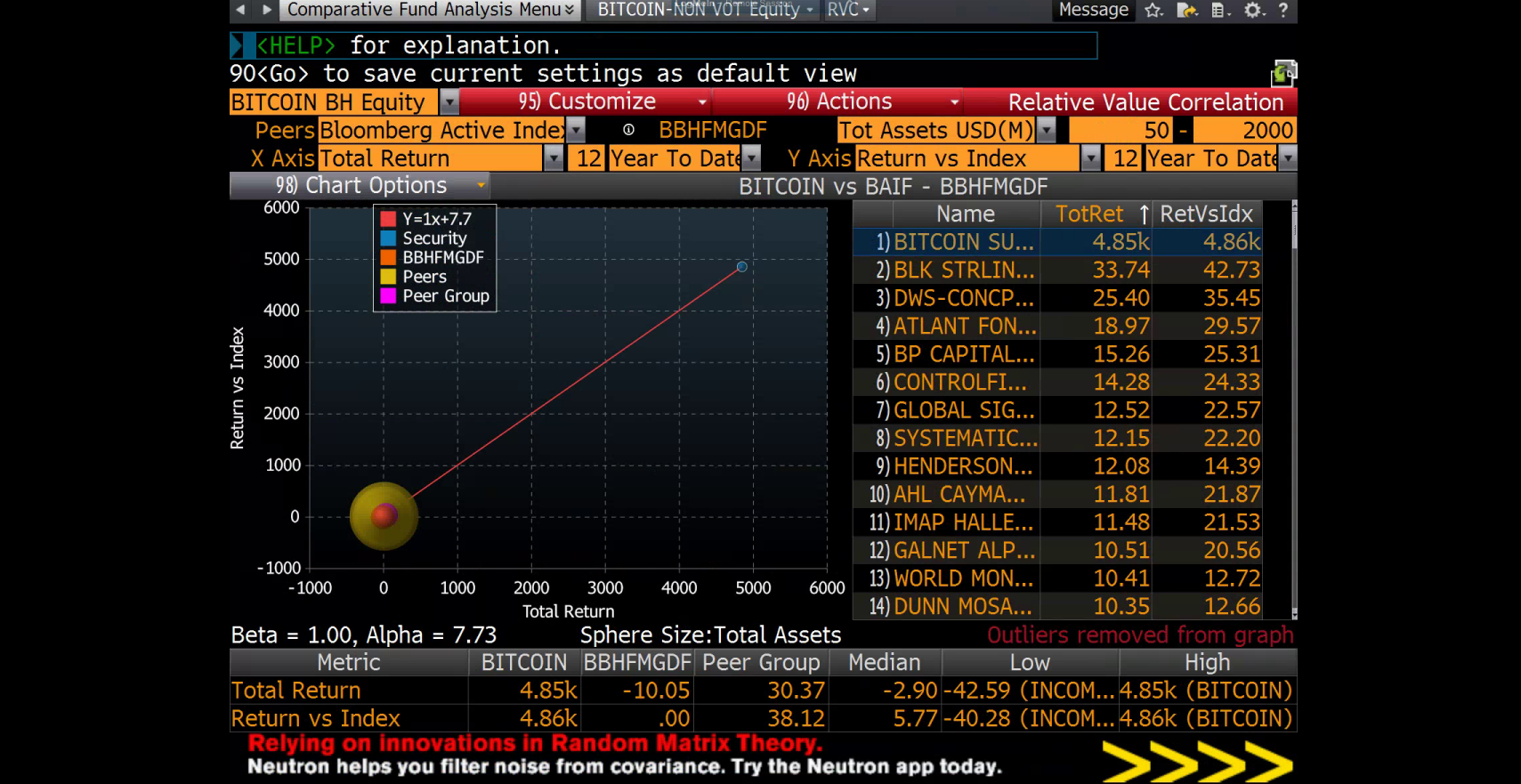This screenshot has width=1521, height=784.
Task: Expand the Y Axis Year To Date dropdown
Action: click(1288, 158)
